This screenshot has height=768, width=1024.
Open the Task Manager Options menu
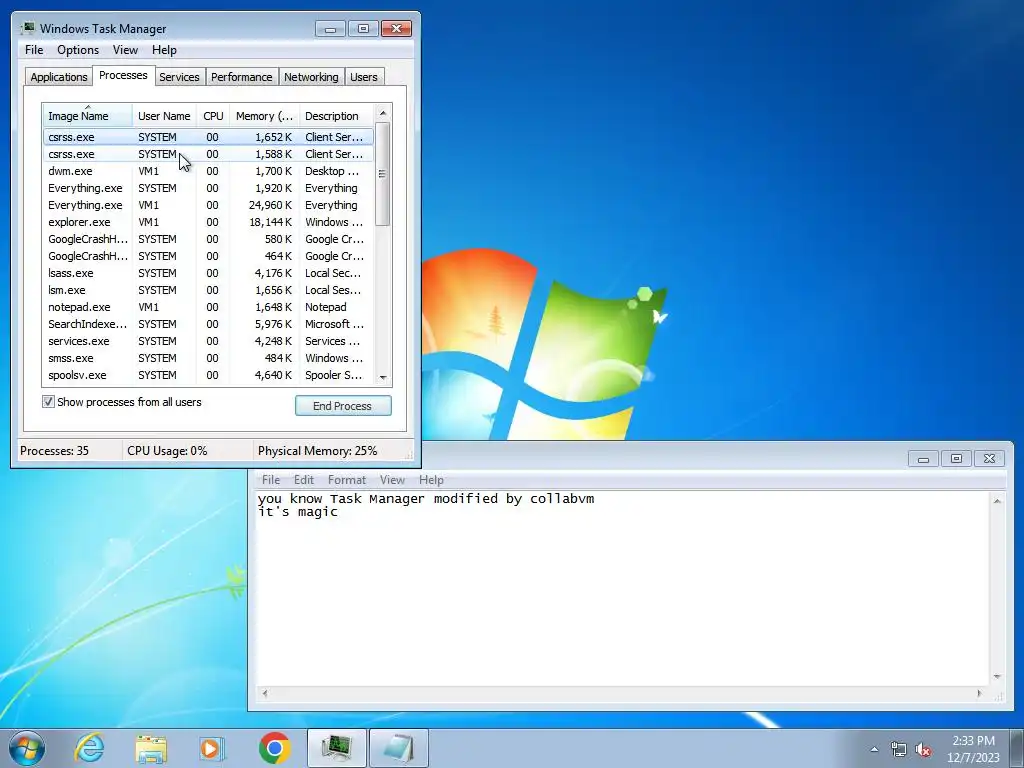click(78, 50)
